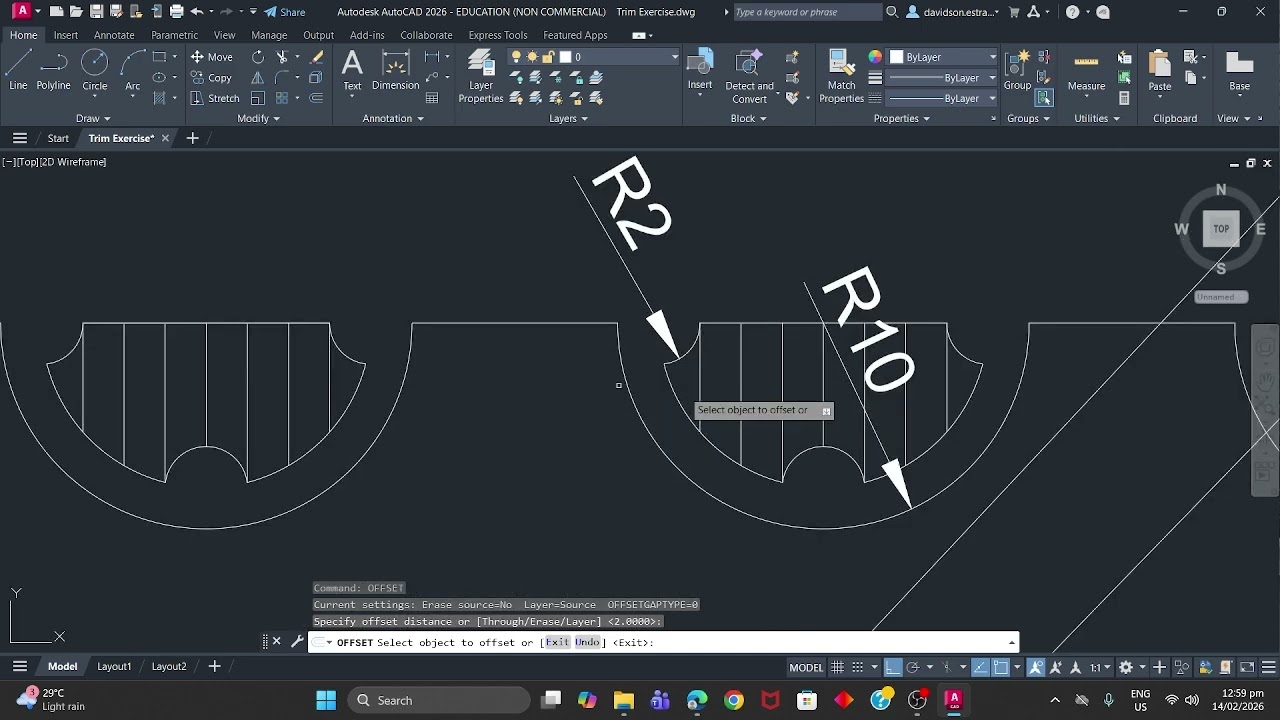Activate the Stretch command

point(214,98)
